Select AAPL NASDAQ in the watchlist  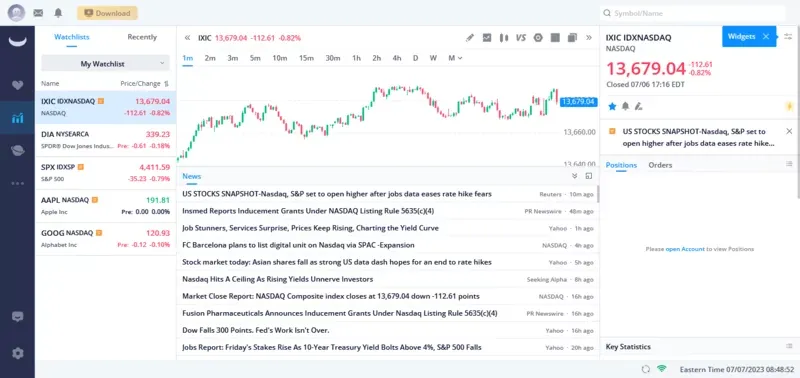click(106, 206)
